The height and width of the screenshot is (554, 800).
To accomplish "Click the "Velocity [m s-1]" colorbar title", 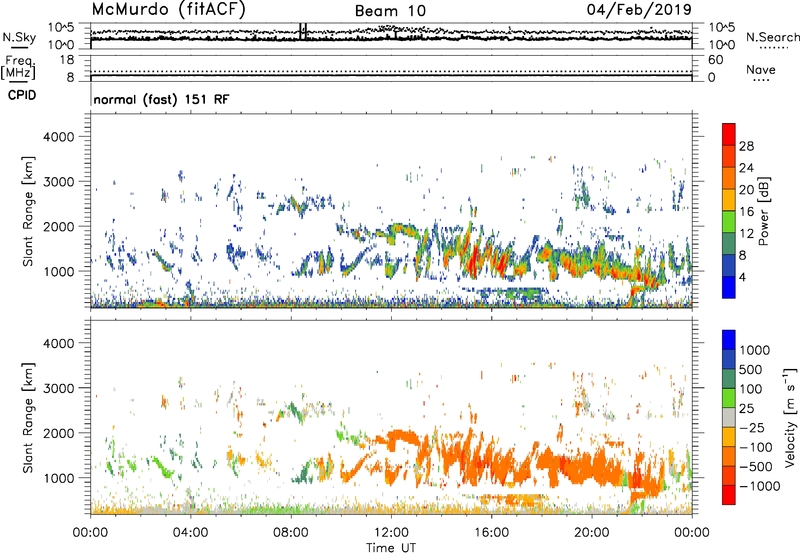I will (790, 416).
